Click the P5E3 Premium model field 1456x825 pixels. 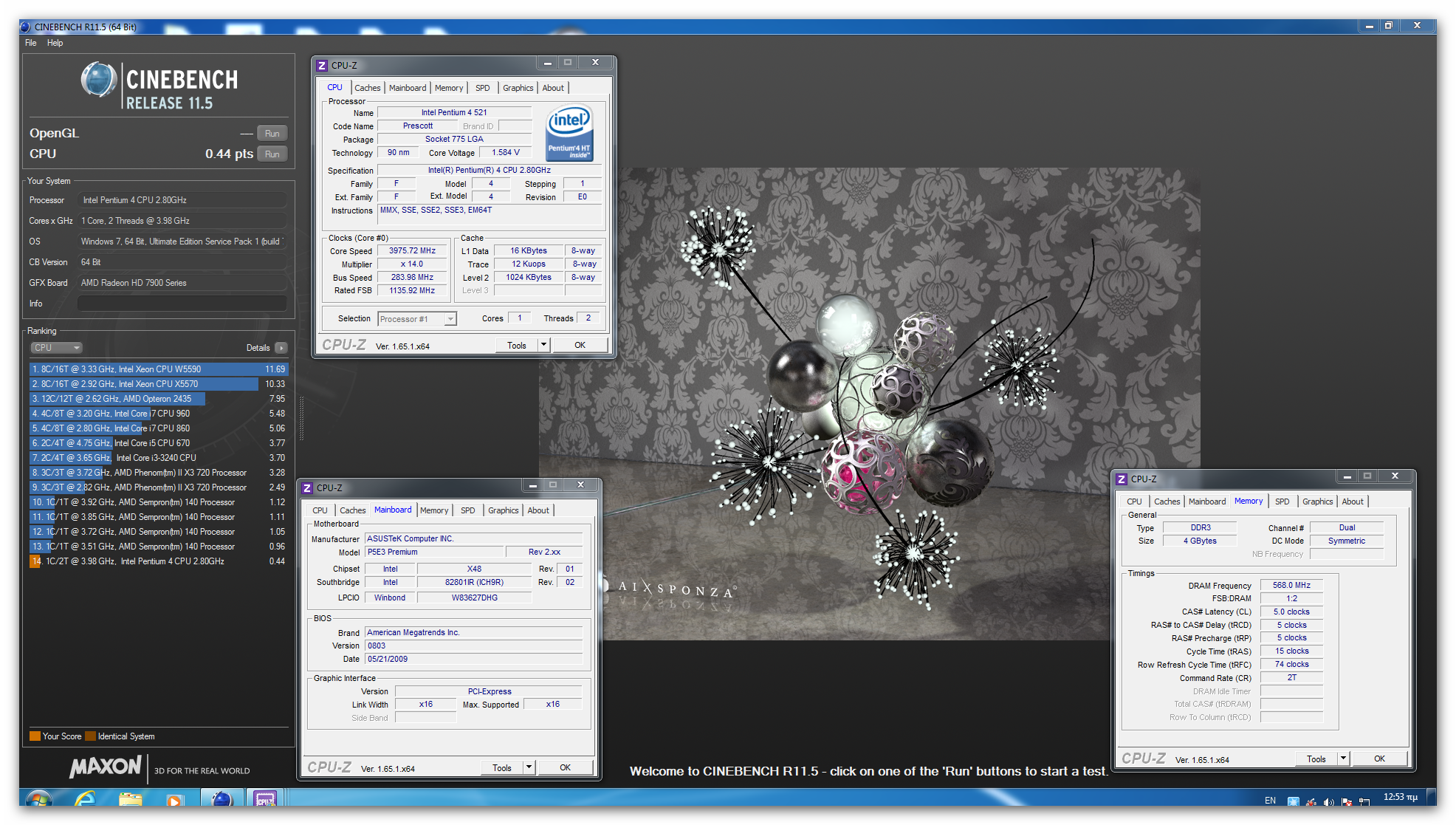434,552
